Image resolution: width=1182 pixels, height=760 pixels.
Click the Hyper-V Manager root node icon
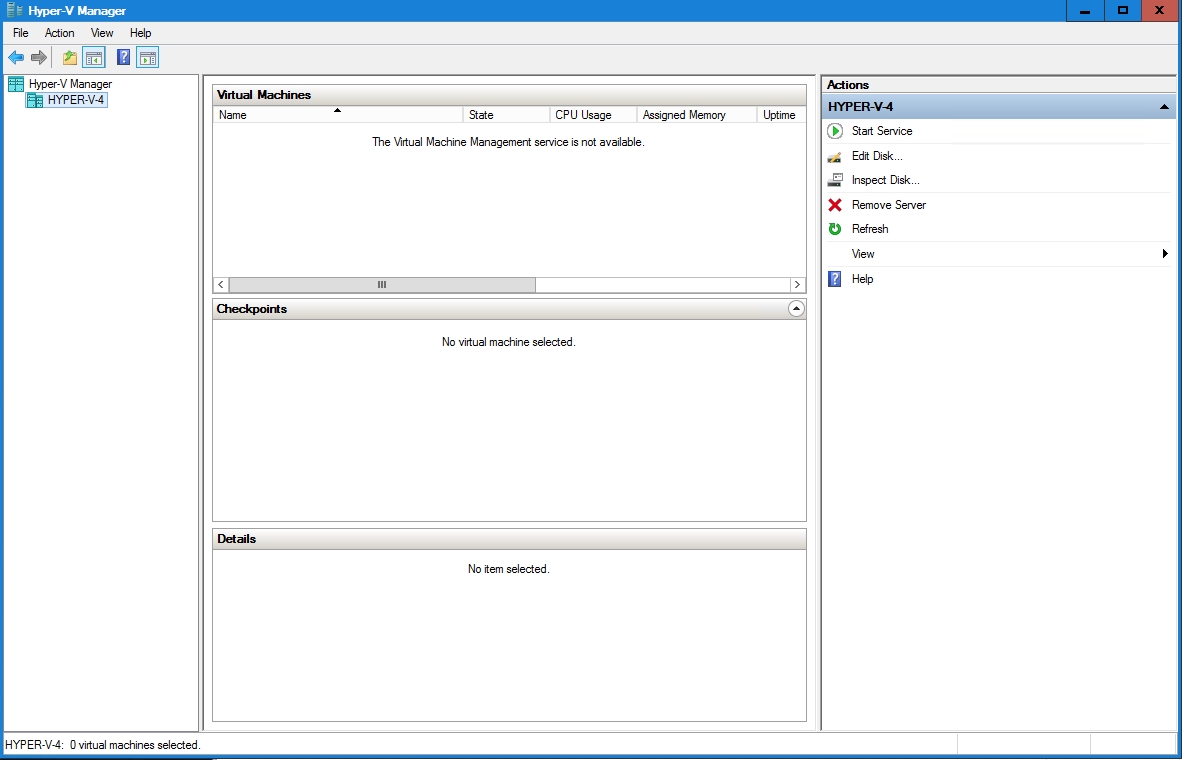tap(16, 84)
